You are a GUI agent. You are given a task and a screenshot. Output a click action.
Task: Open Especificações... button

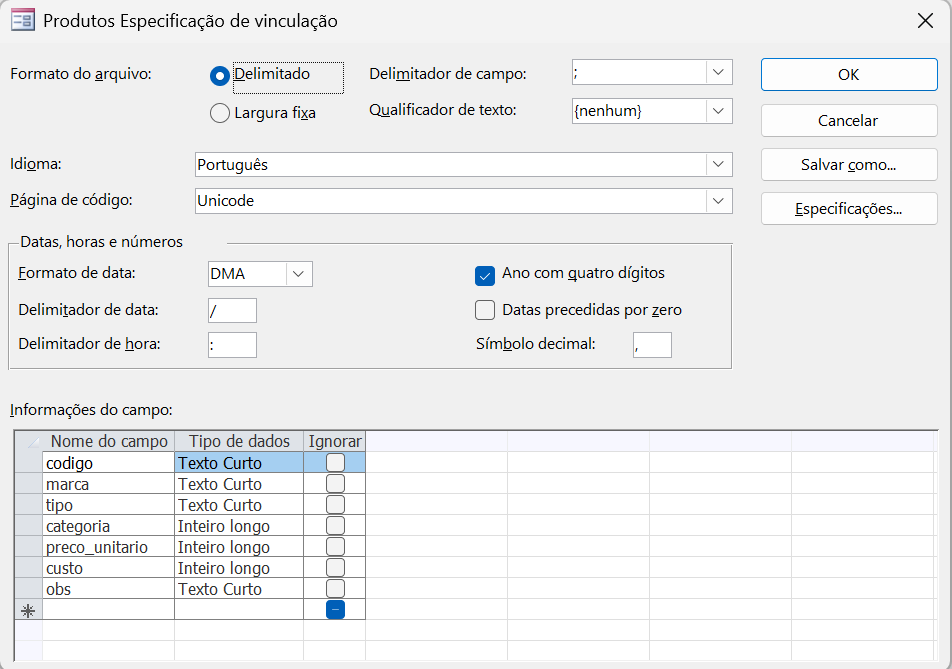point(848,209)
